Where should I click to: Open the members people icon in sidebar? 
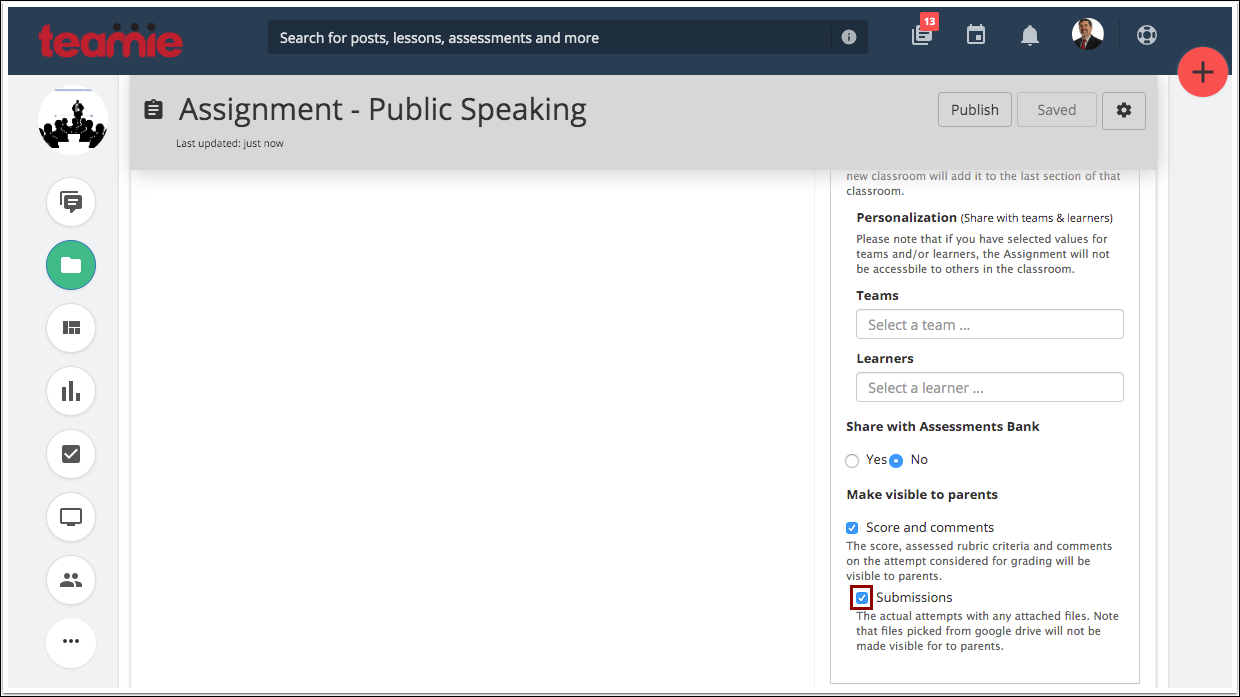(71, 580)
